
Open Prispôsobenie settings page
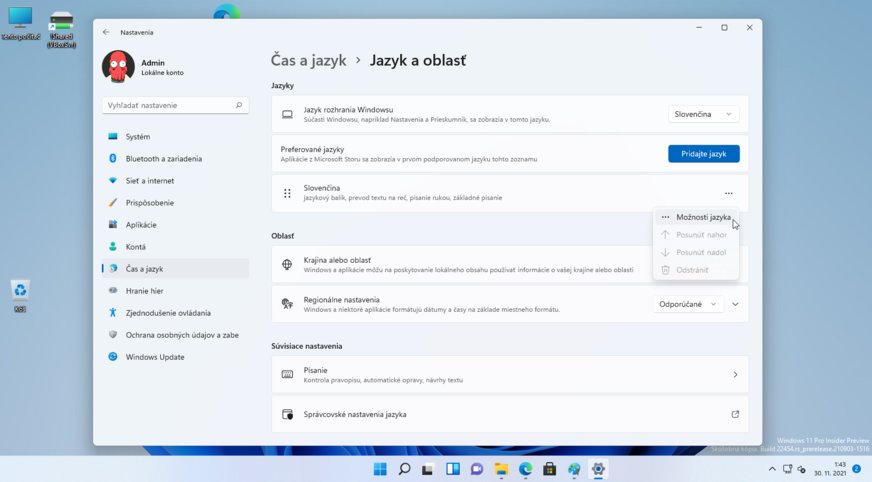point(149,202)
